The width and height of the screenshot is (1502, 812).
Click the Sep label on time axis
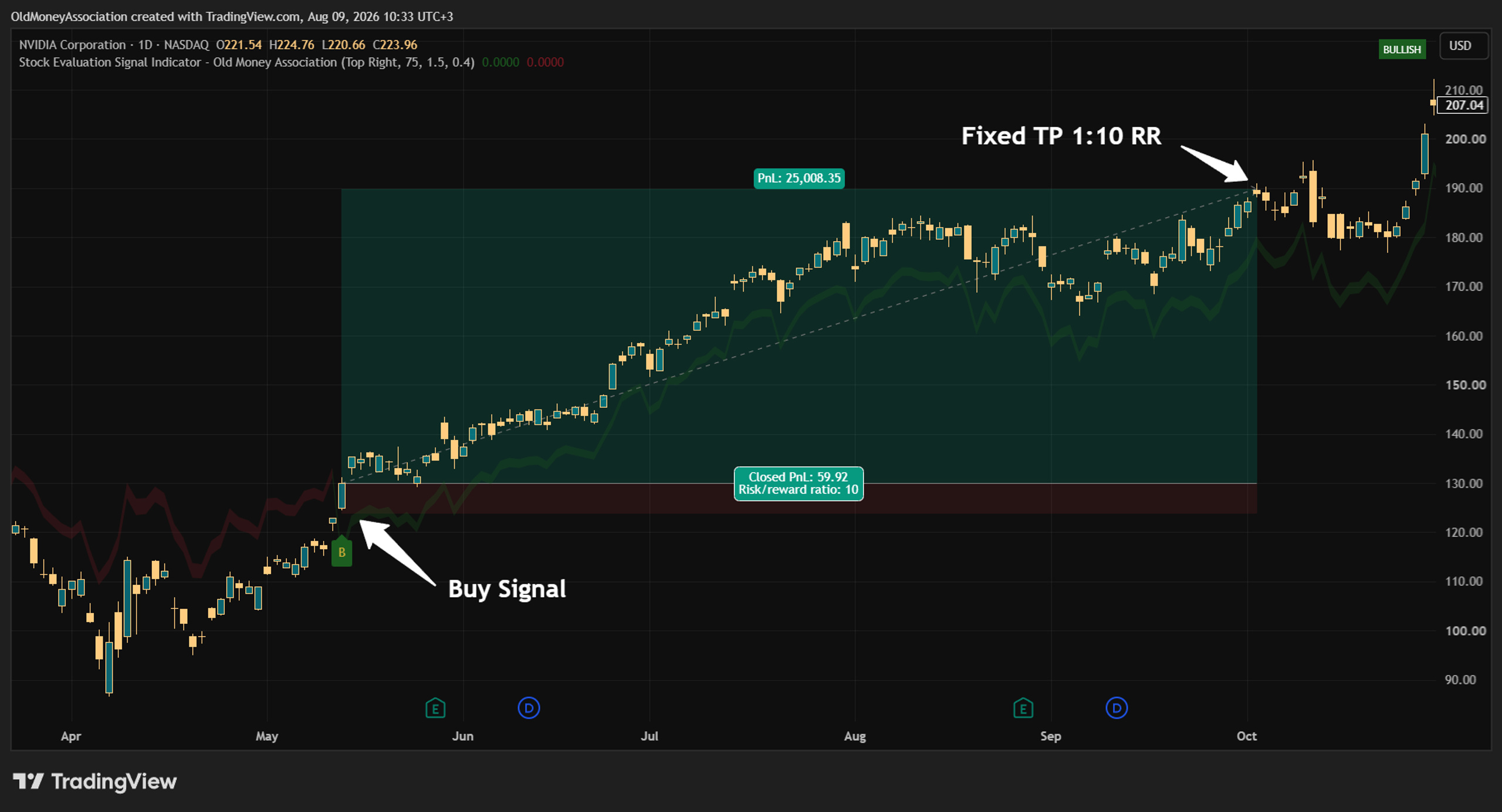click(1051, 736)
